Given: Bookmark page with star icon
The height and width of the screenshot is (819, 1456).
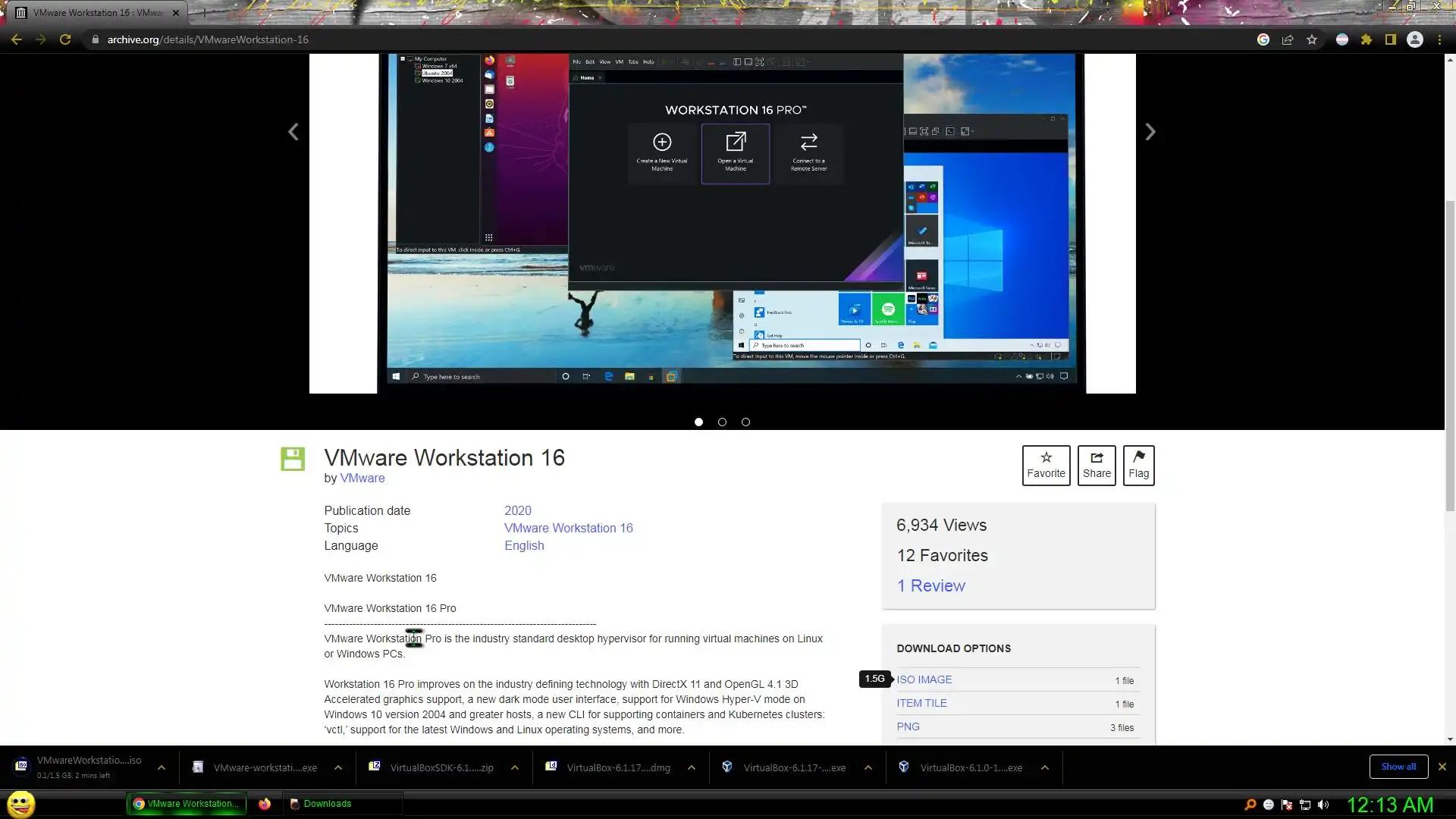Looking at the screenshot, I should coord(1312,39).
